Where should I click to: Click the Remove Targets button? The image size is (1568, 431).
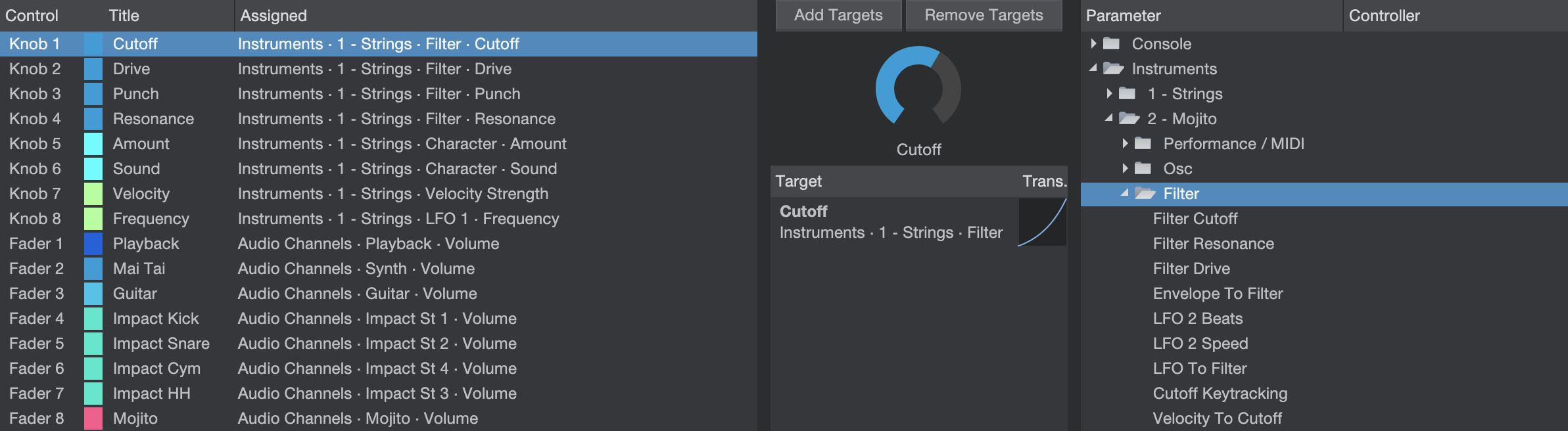tap(984, 15)
